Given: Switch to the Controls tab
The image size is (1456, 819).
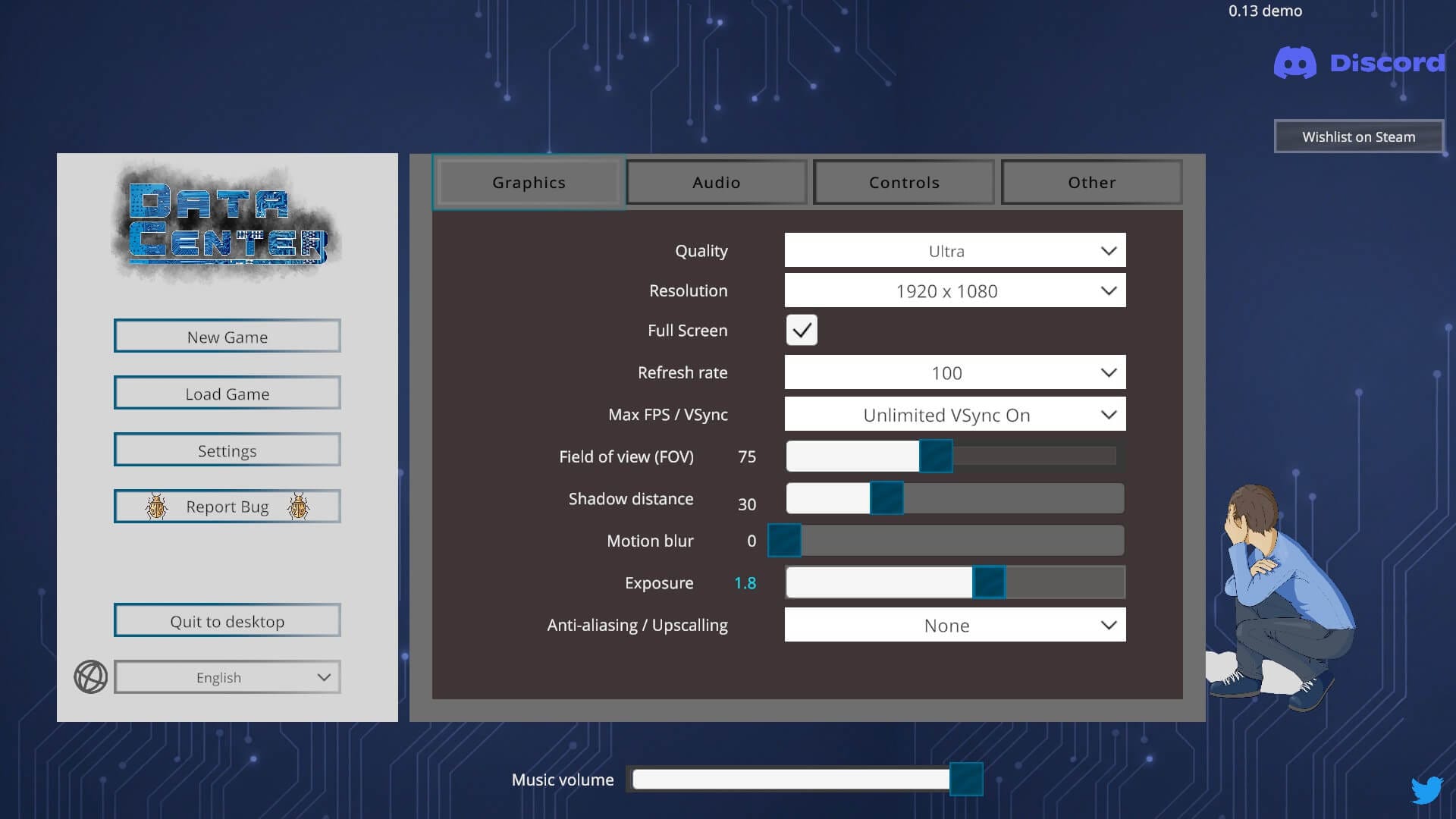Looking at the screenshot, I should tap(904, 182).
